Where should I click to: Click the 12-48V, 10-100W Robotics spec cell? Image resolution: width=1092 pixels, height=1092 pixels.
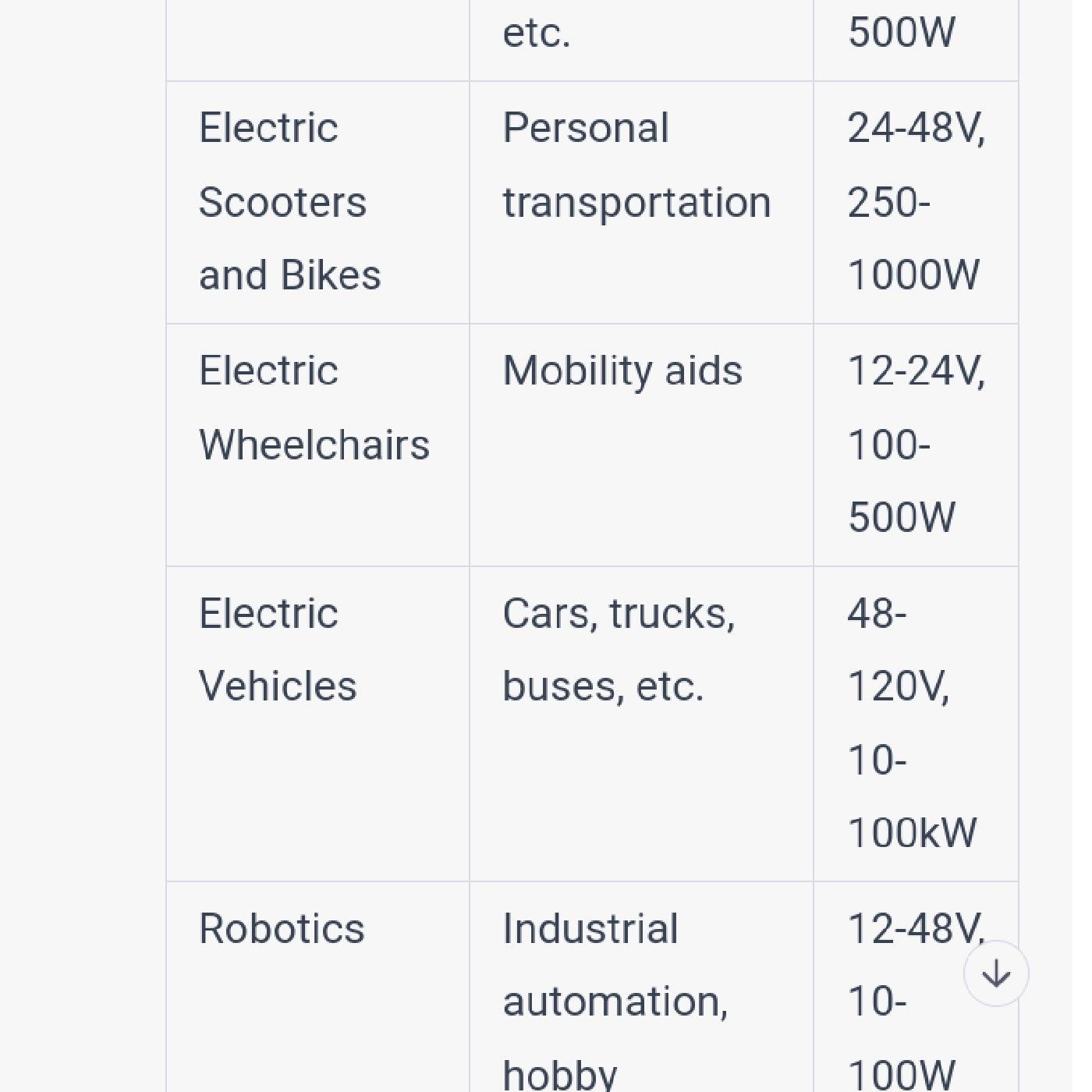pos(916,987)
